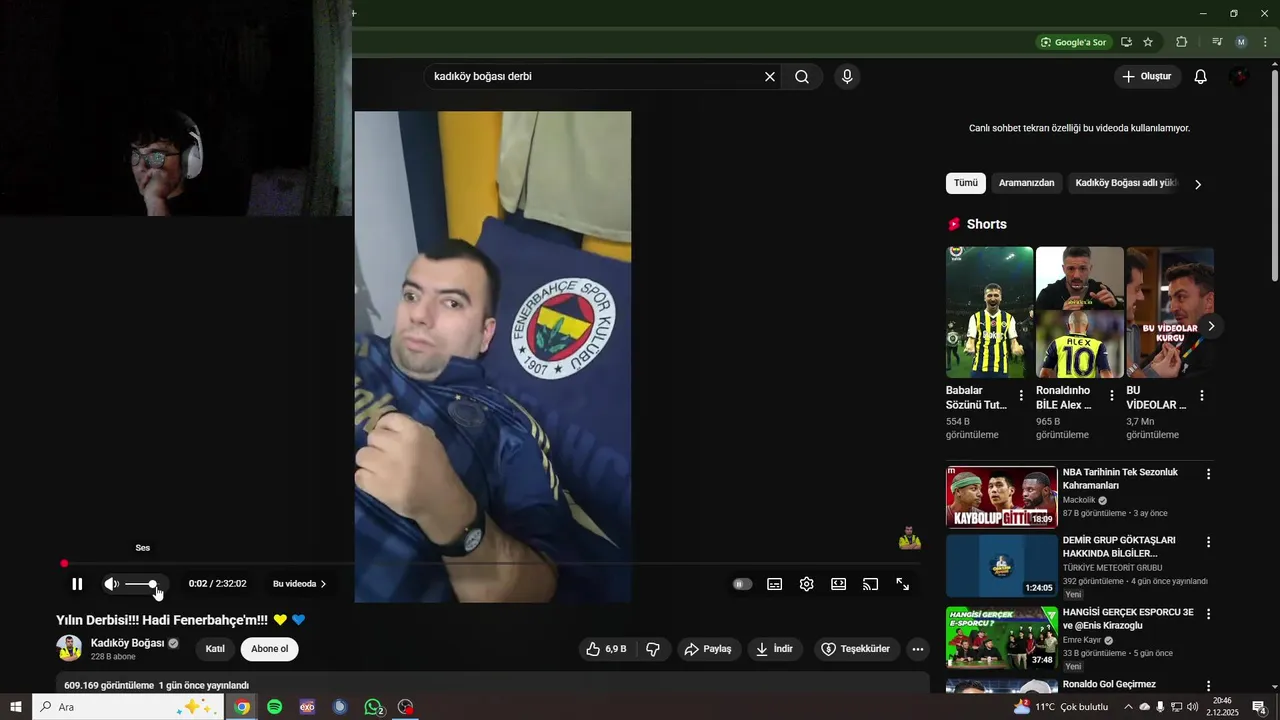This screenshot has width=1280, height=720.
Task: Mute the video volume icon
Action: pos(112,584)
